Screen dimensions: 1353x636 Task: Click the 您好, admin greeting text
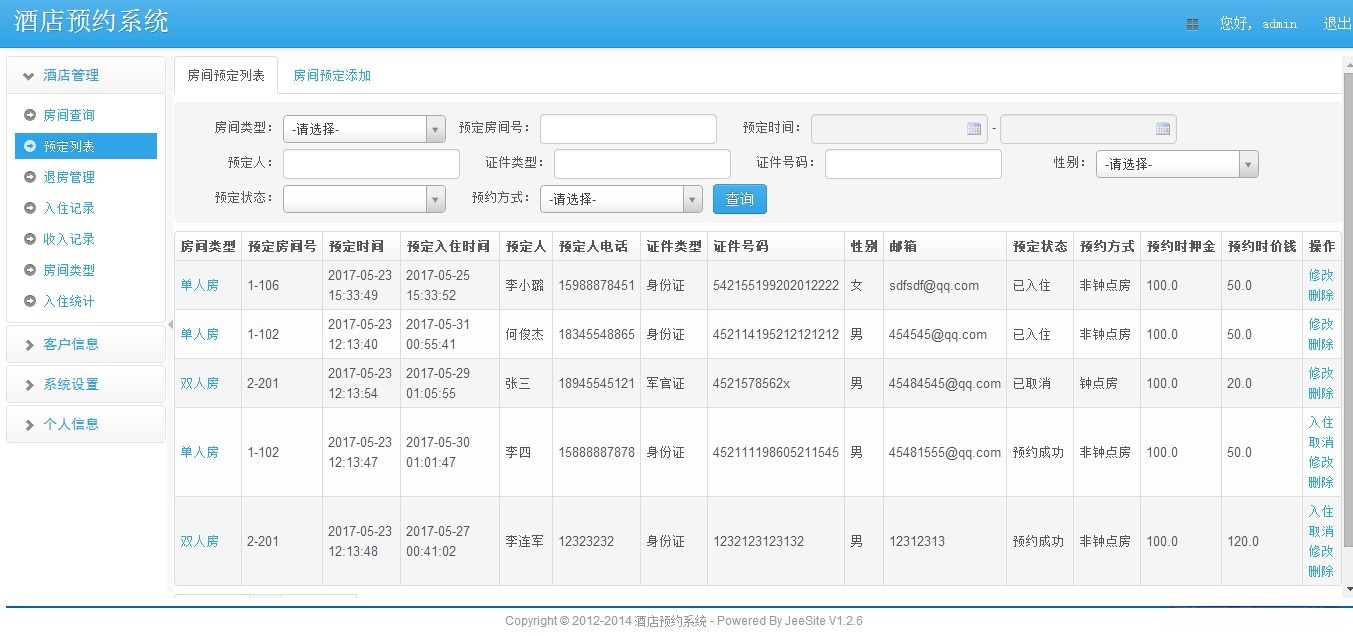(1257, 24)
